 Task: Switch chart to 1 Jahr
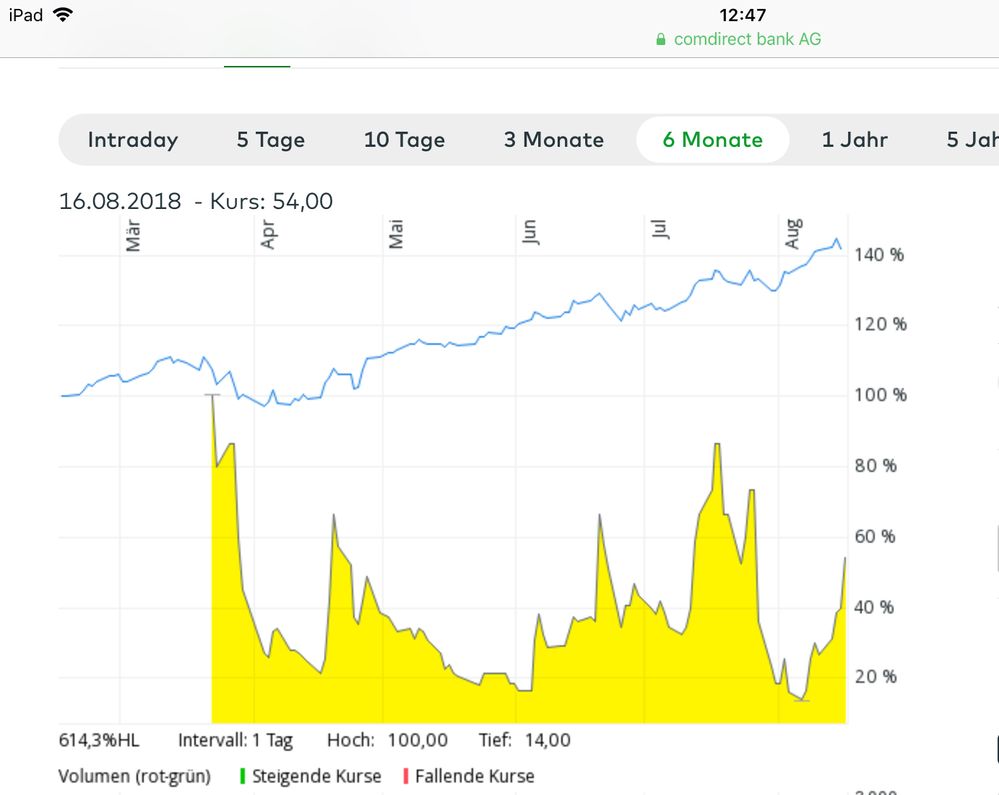click(854, 140)
